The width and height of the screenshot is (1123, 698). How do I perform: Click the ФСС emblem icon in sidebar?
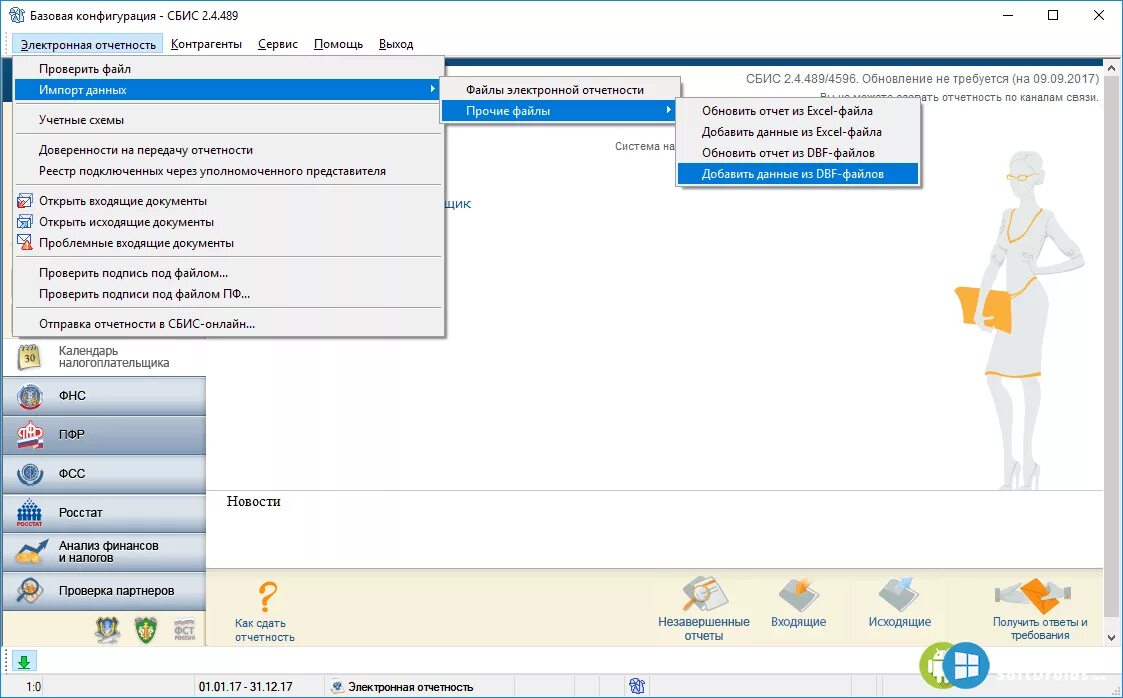click(29, 473)
